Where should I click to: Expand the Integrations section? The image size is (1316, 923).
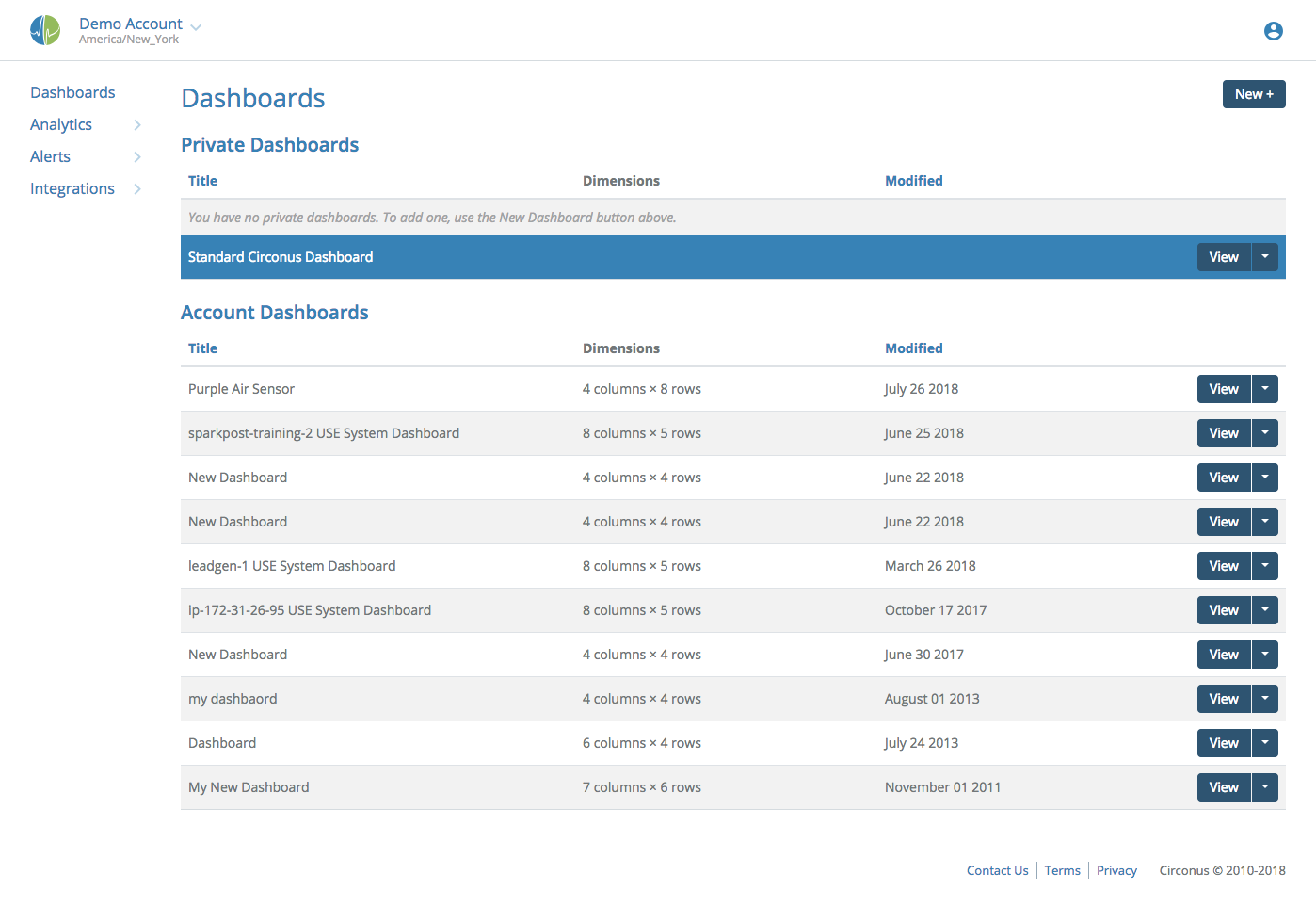coord(72,188)
